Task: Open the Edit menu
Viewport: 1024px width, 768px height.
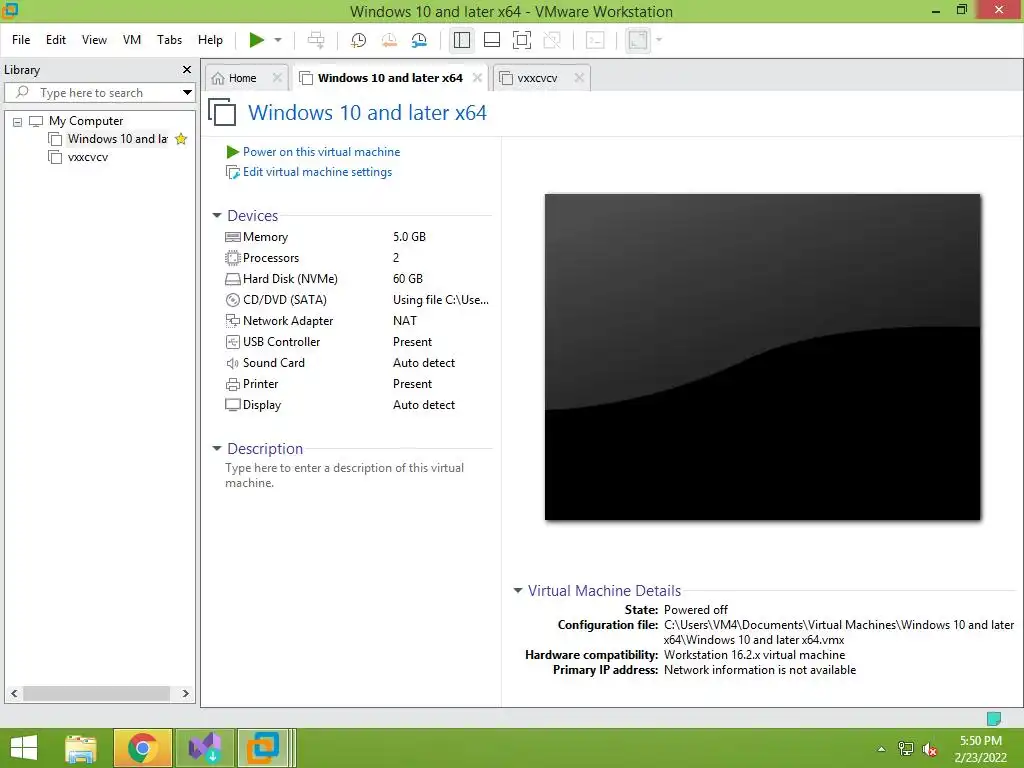Action: point(56,40)
